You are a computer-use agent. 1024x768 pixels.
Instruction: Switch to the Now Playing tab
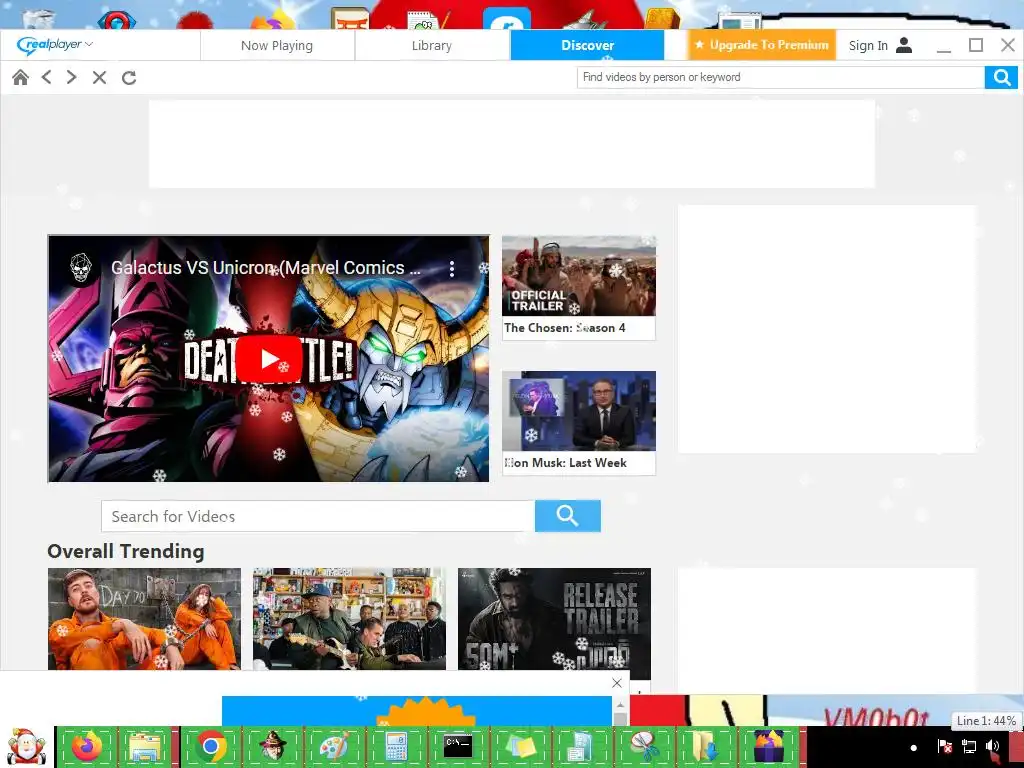point(277,45)
